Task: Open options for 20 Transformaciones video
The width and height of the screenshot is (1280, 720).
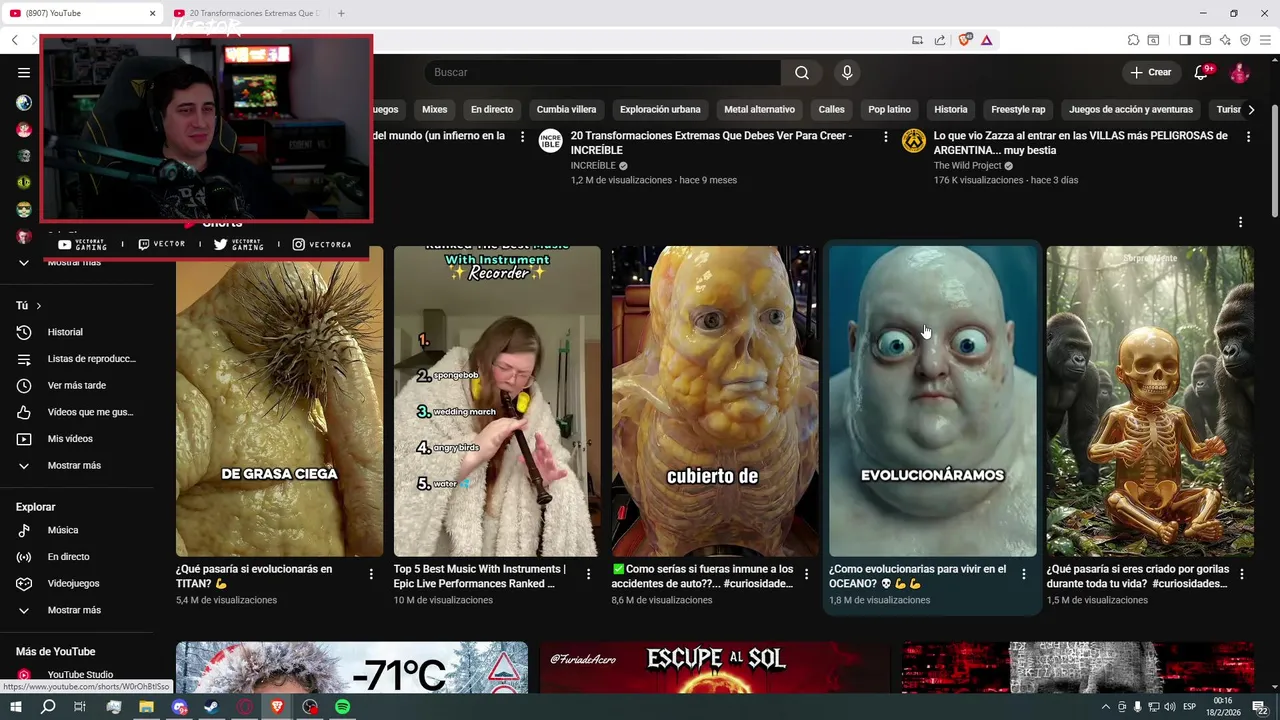Action: tap(885, 137)
